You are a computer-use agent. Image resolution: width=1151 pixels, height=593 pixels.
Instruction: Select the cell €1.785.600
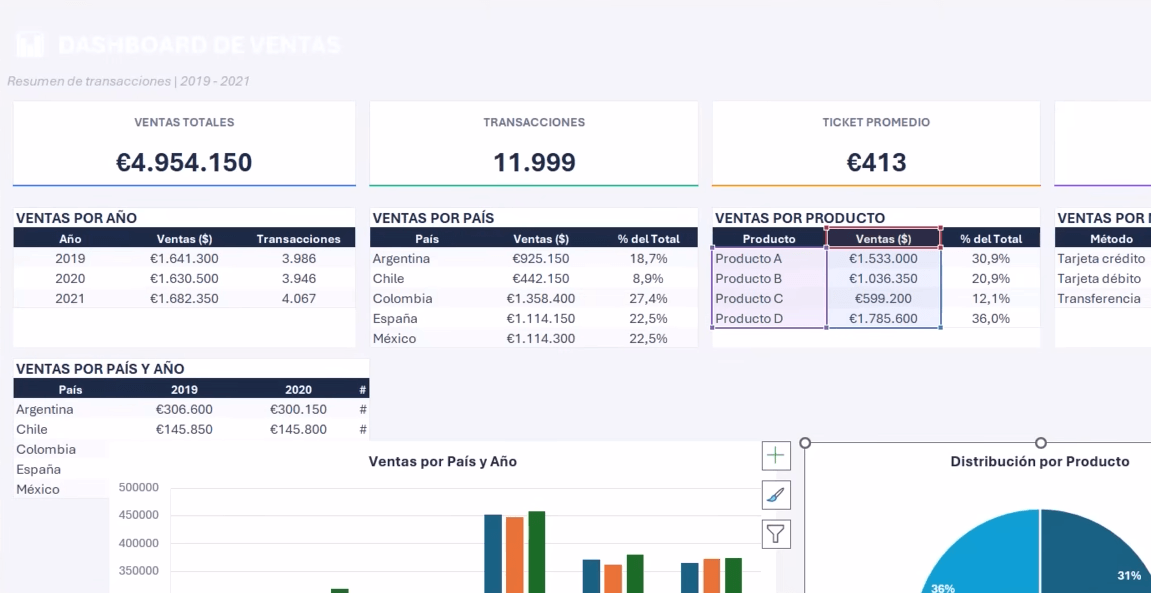click(883, 319)
